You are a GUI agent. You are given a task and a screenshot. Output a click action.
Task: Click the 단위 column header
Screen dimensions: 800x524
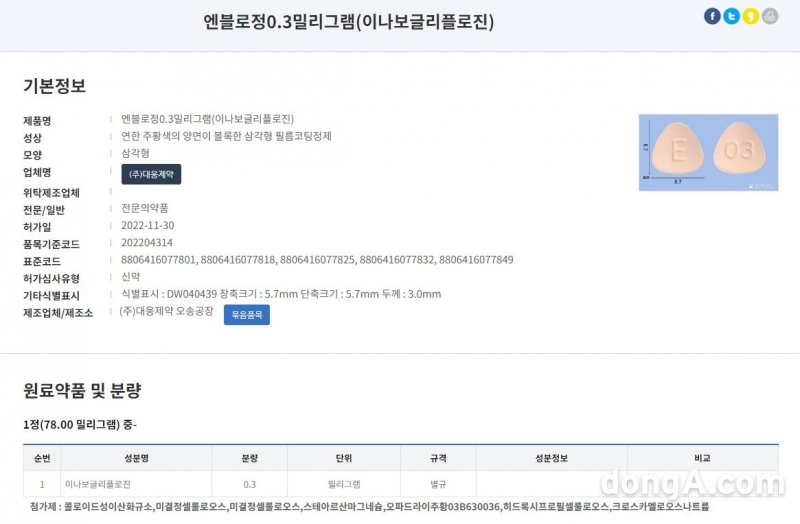(x=343, y=458)
